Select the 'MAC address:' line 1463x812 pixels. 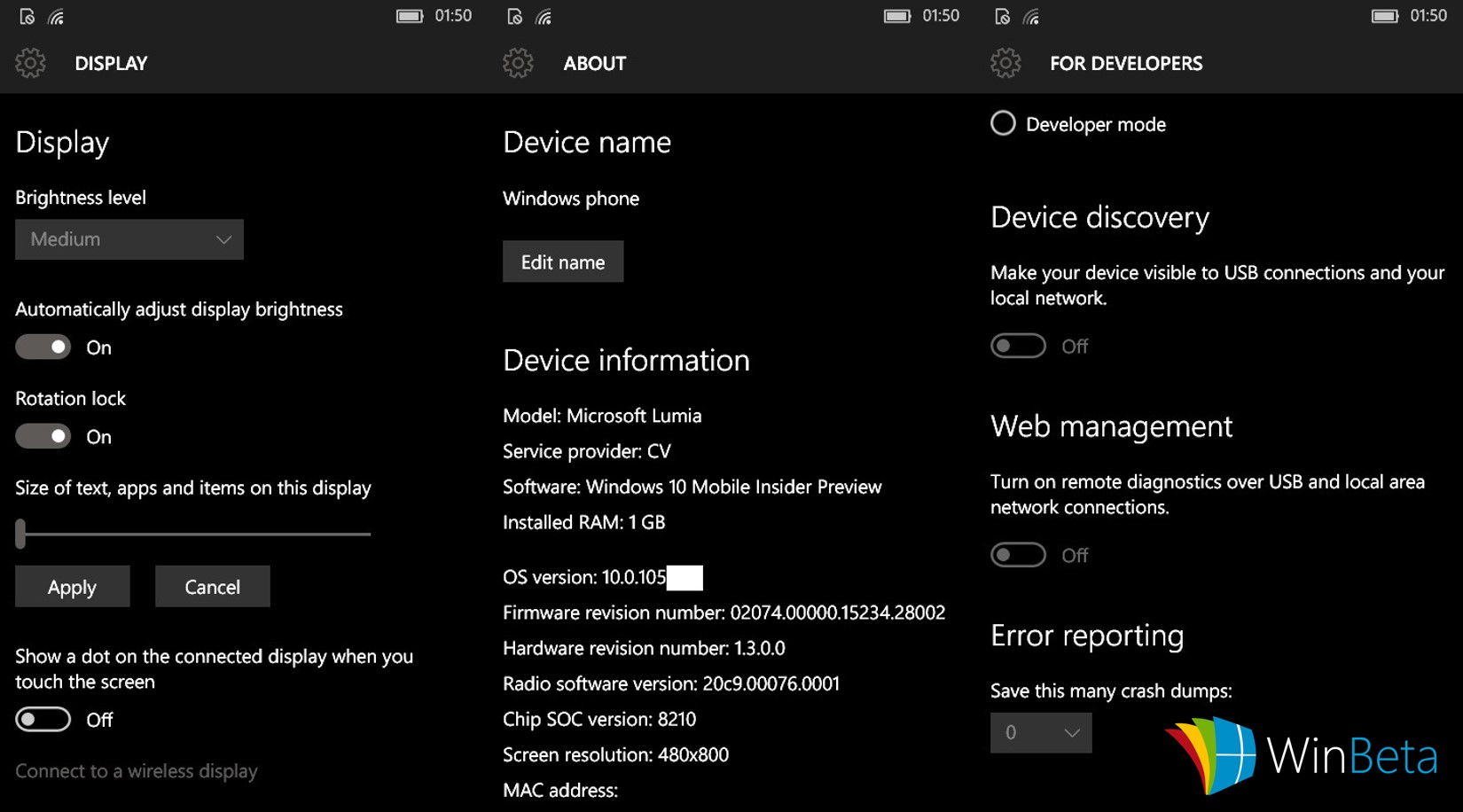pos(560,790)
